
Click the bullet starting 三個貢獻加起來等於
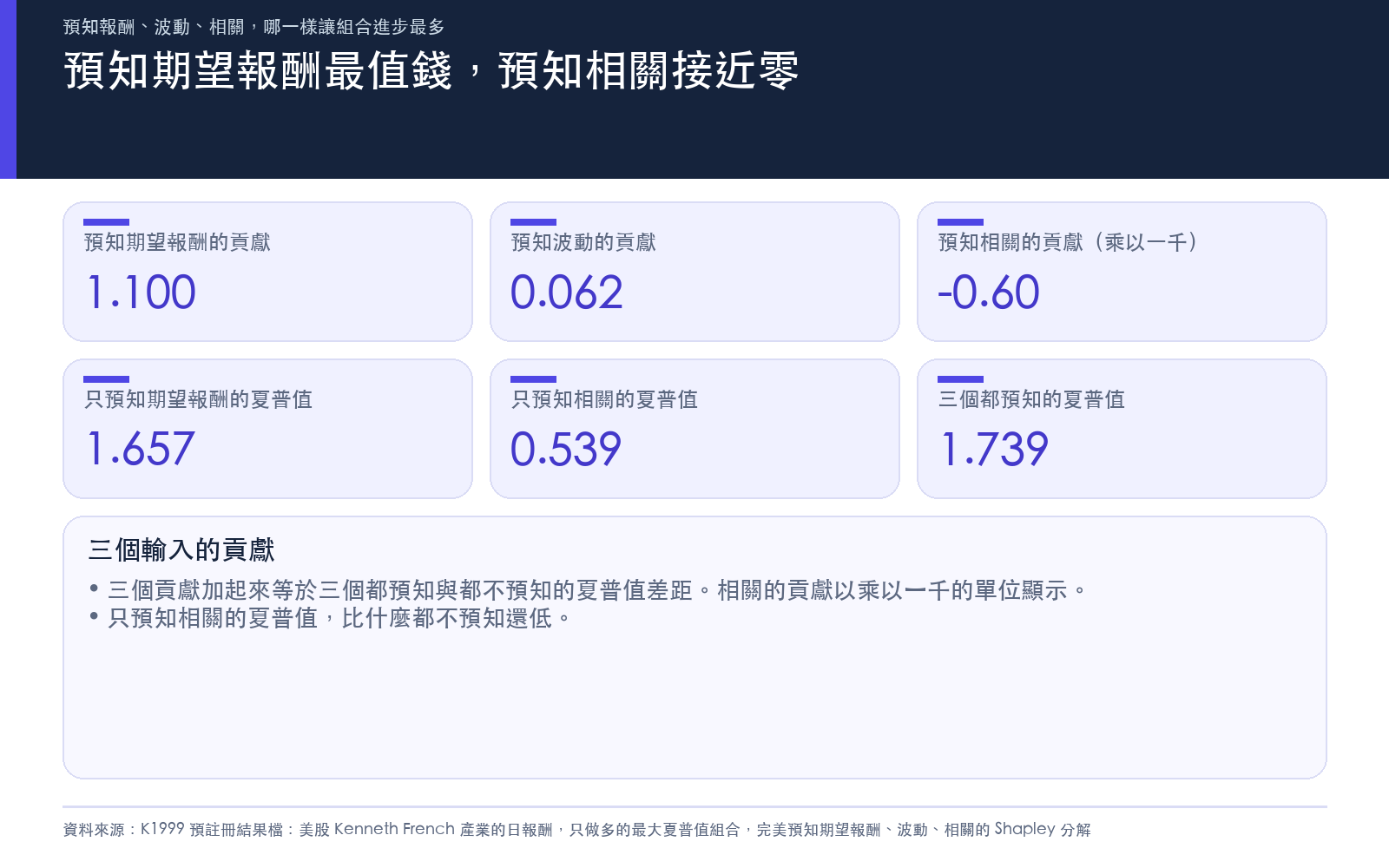[588, 590]
